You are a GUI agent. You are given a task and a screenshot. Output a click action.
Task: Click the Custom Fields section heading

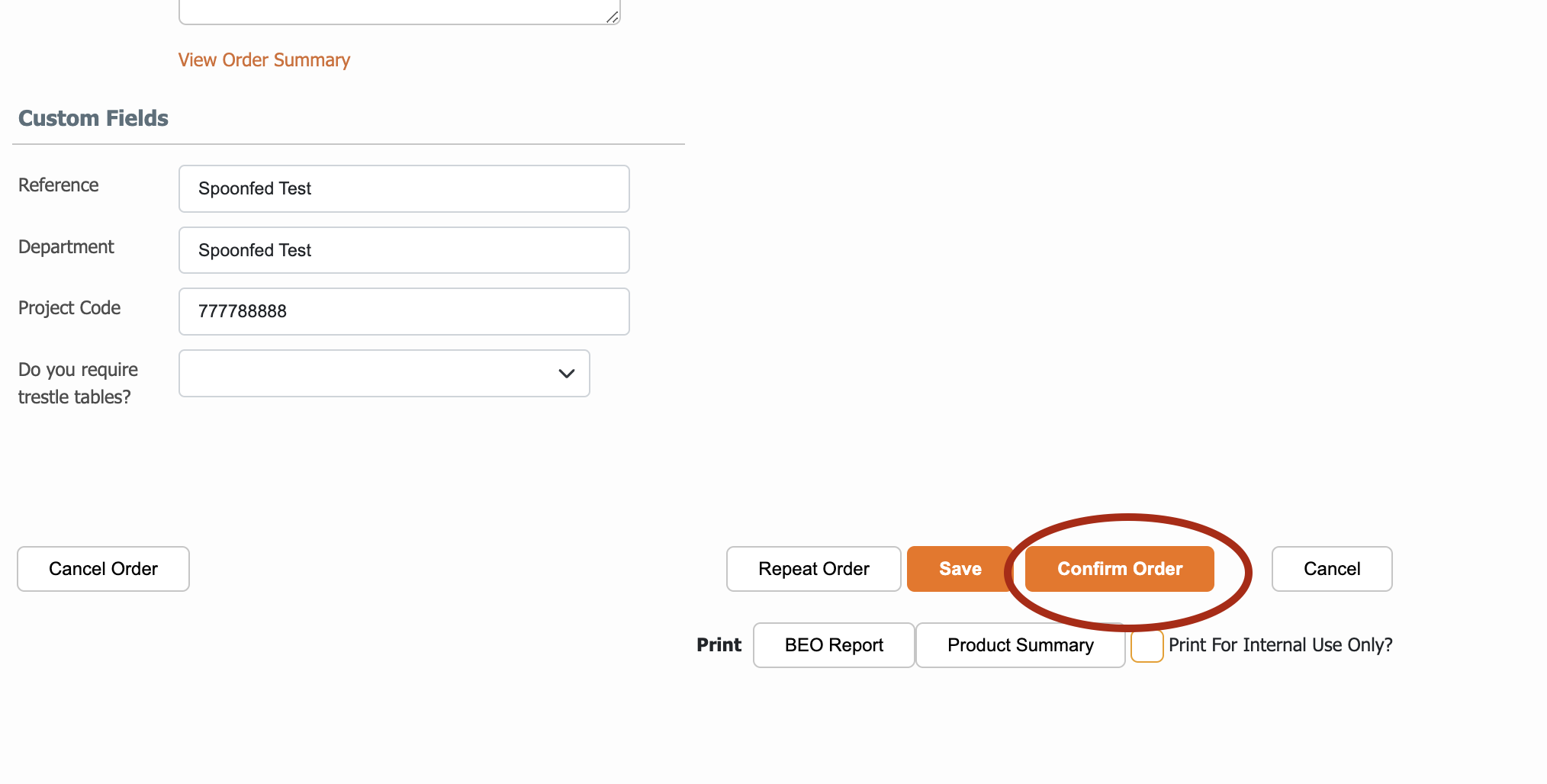coord(93,118)
